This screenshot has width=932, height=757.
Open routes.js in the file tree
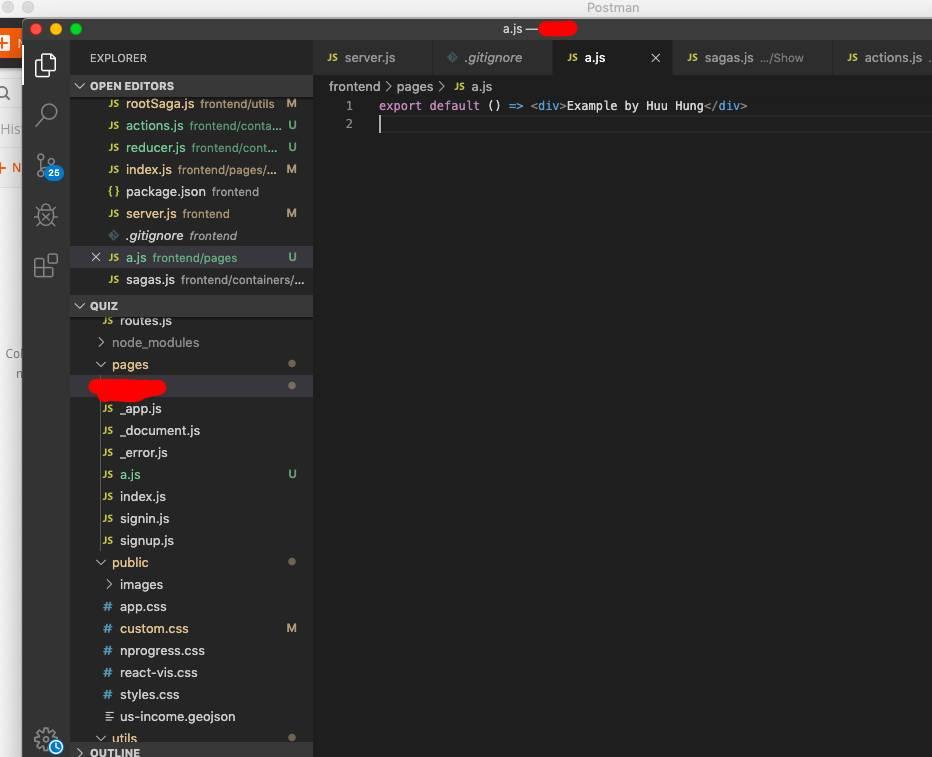tap(191, 321)
